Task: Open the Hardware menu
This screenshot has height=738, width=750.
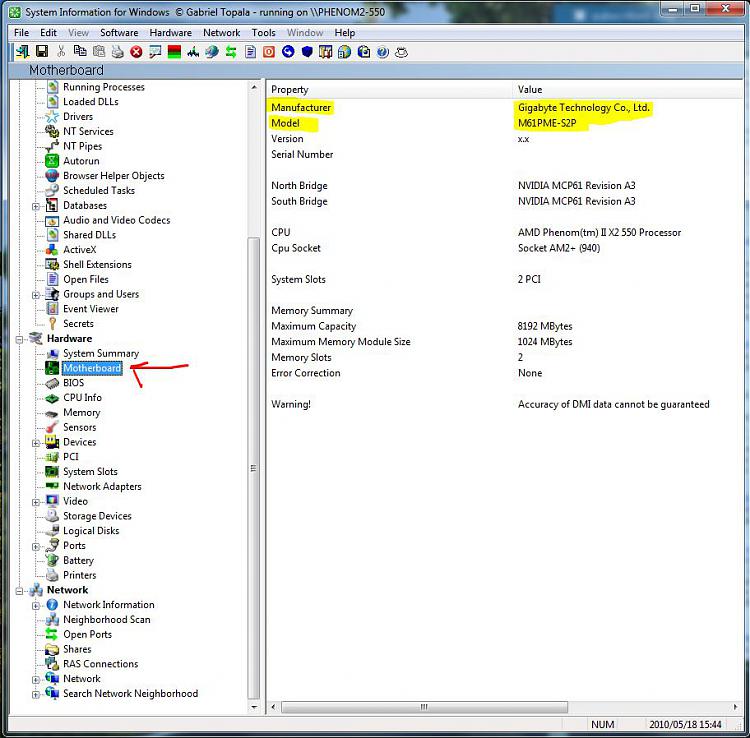Action: coord(171,33)
